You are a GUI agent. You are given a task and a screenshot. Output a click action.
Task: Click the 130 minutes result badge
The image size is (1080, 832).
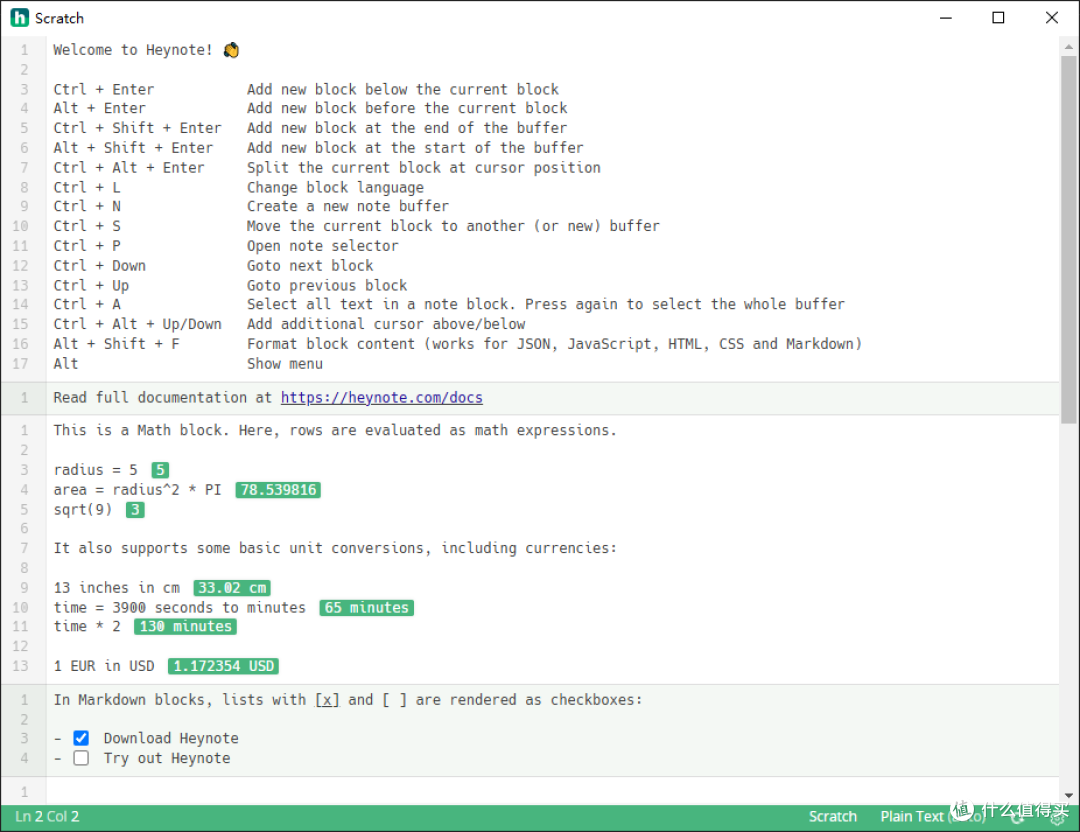[185, 626]
